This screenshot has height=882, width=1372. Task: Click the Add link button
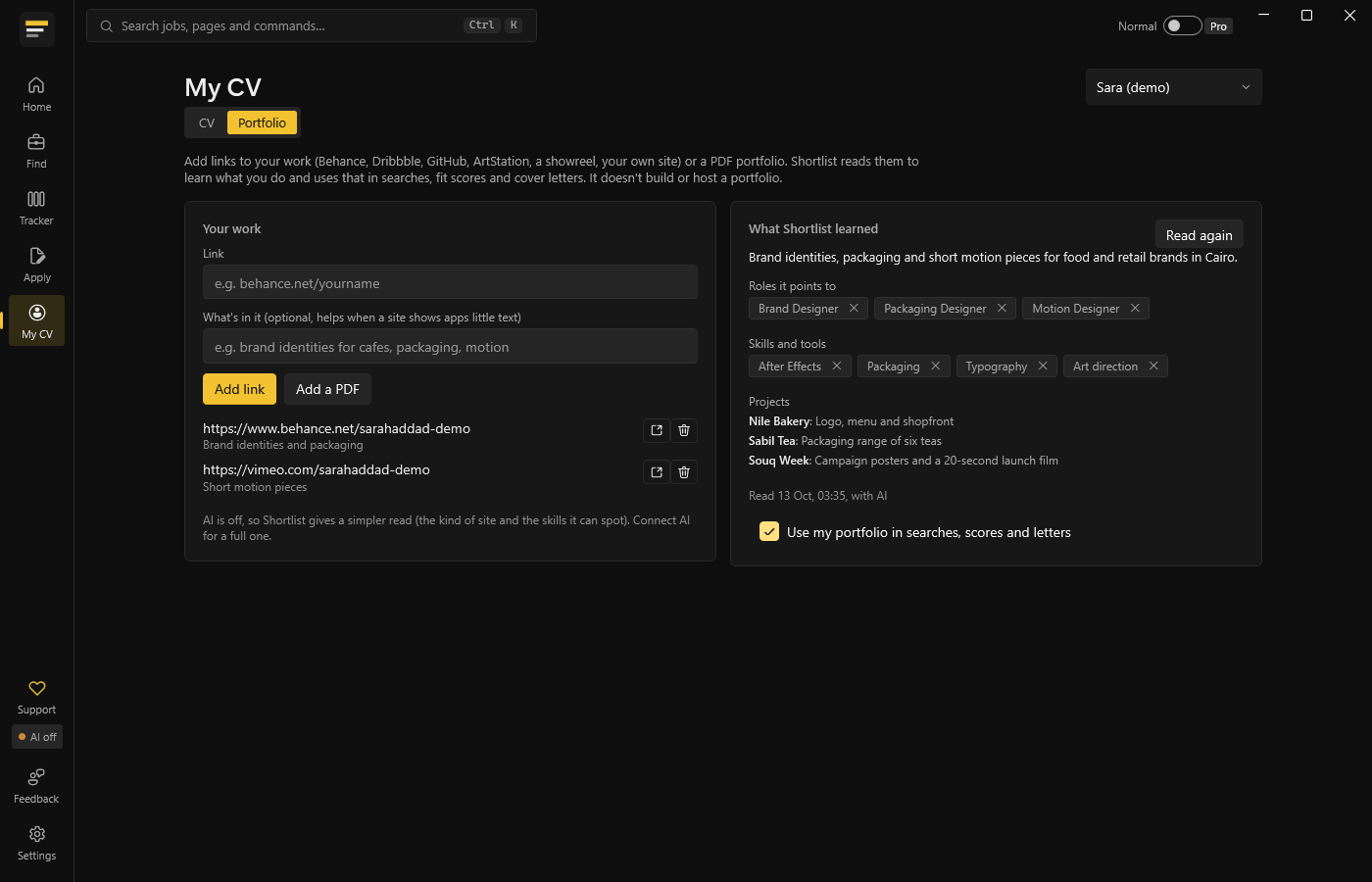click(x=239, y=389)
